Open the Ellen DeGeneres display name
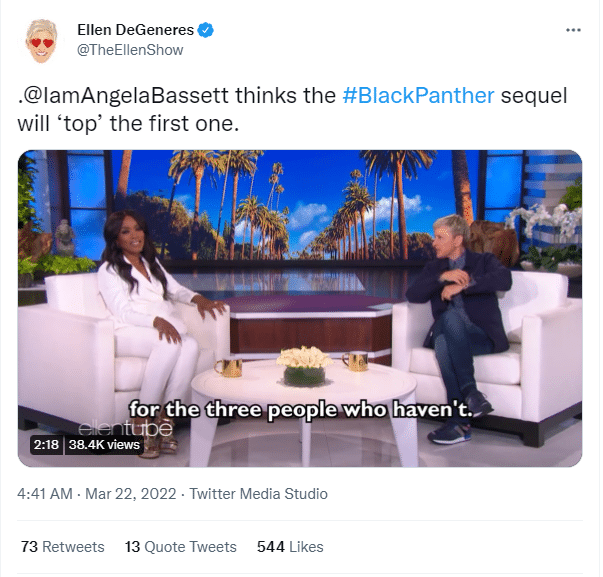The image size is (603, 577). click(x=135, y=30)
